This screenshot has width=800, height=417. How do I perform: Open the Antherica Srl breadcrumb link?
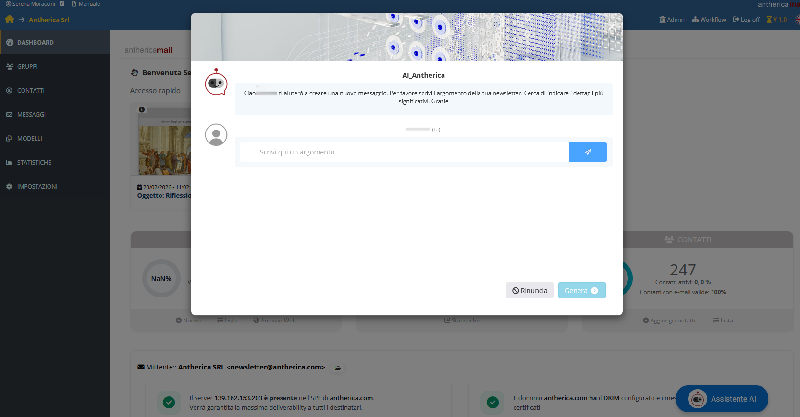(49, 20)
